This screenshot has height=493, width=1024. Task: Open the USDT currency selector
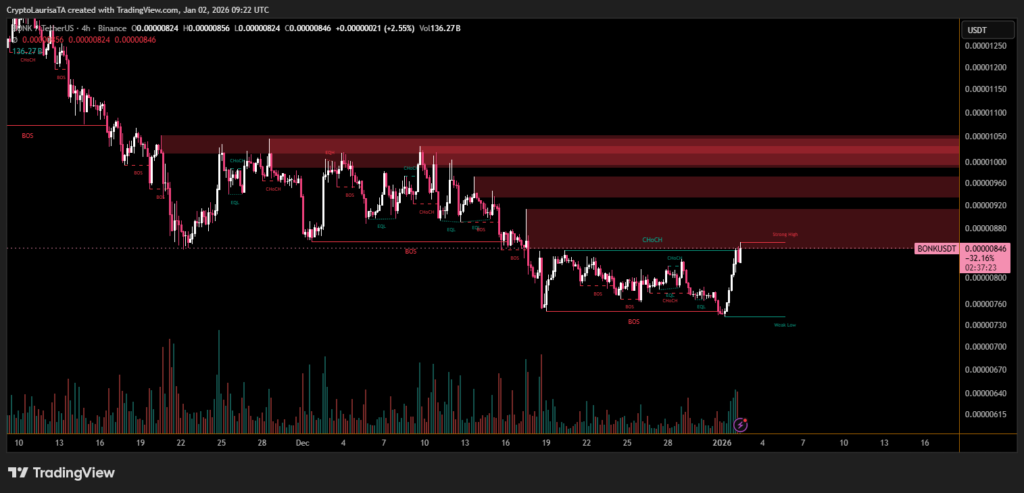point(976,30)
